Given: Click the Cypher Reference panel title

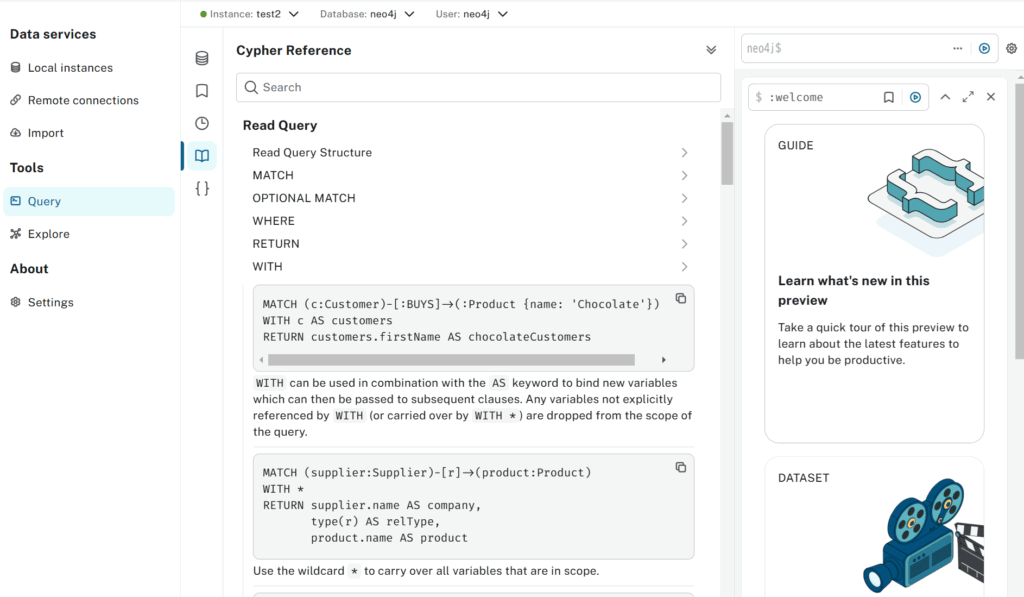Looking at the screenshot, I should coord(294,50).
